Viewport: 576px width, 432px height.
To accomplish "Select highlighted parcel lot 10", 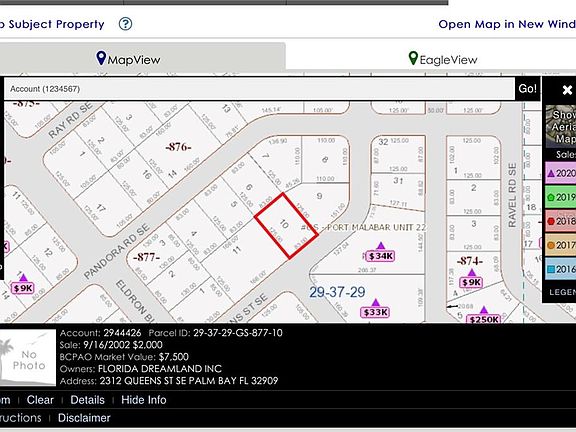I will (286, 226).
